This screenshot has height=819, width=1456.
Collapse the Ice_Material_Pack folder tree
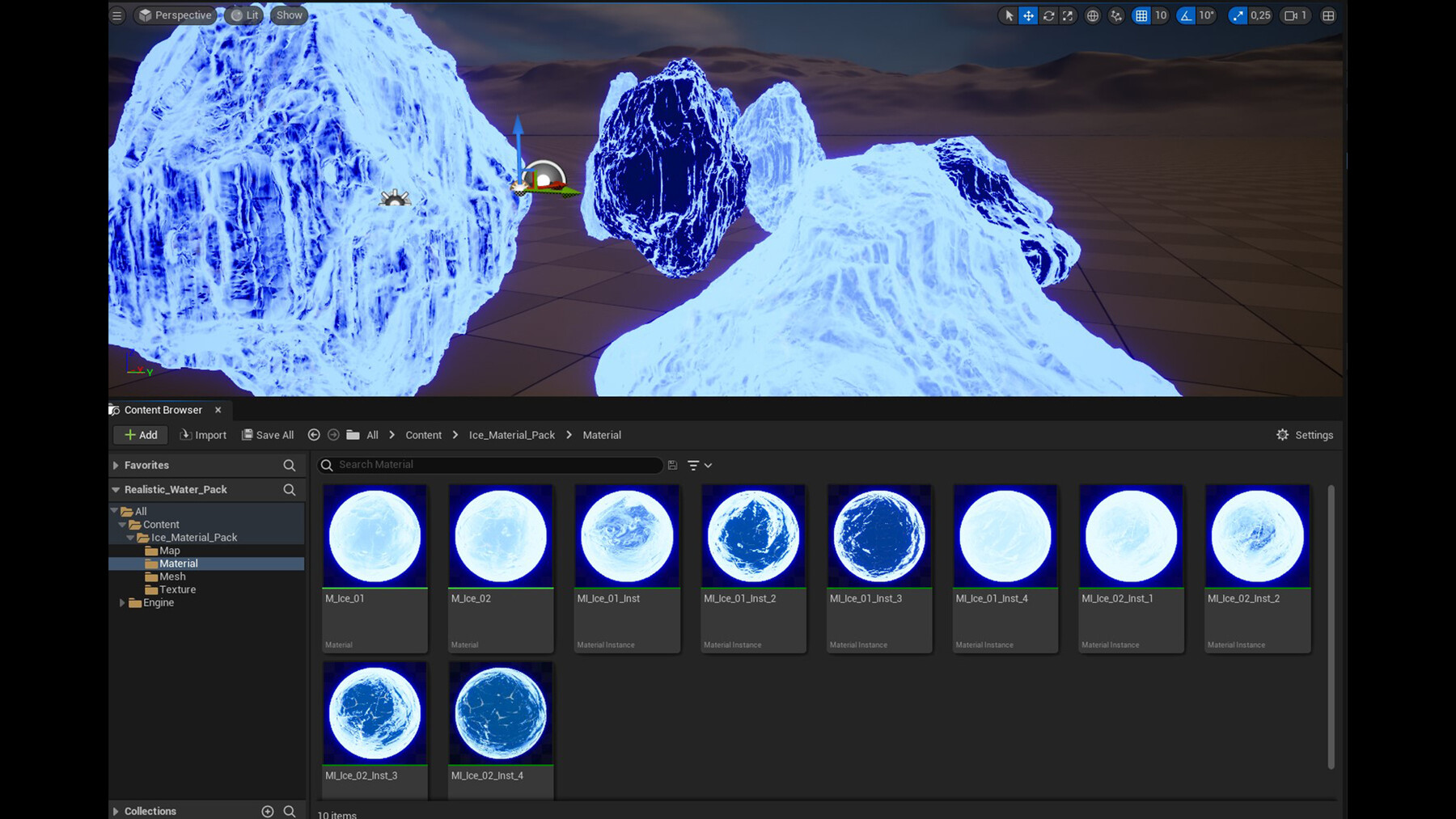pos(130,537)
